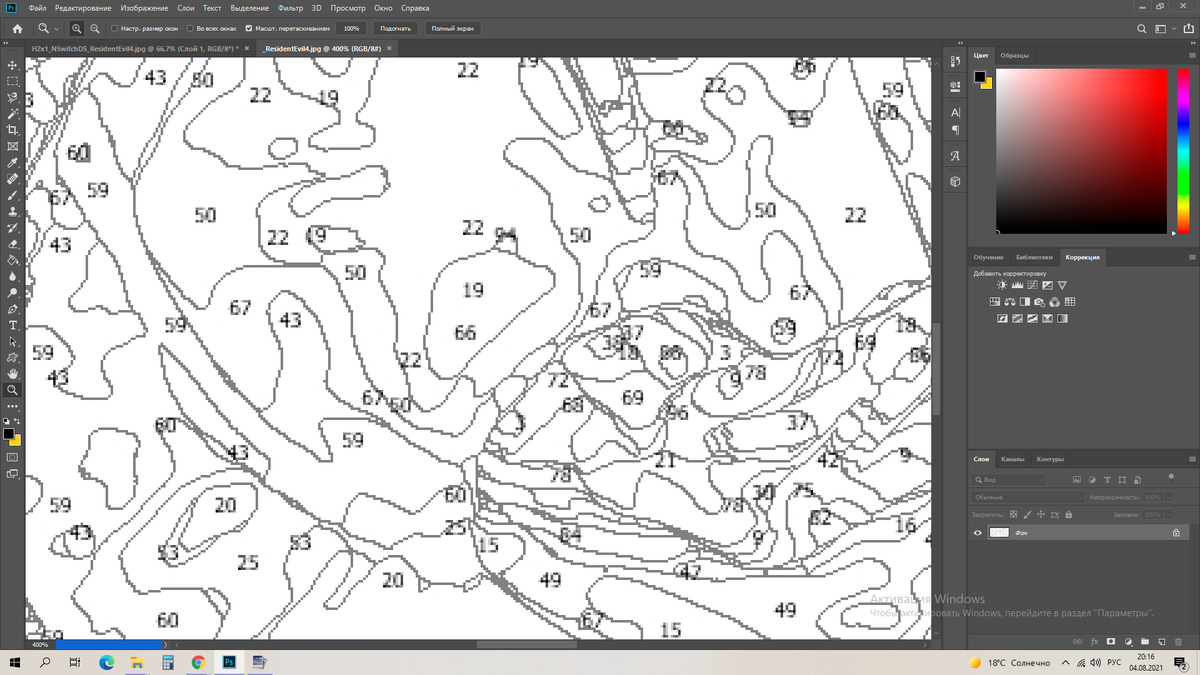
Task: Open the History panel icon
Action: pos(955,62)
